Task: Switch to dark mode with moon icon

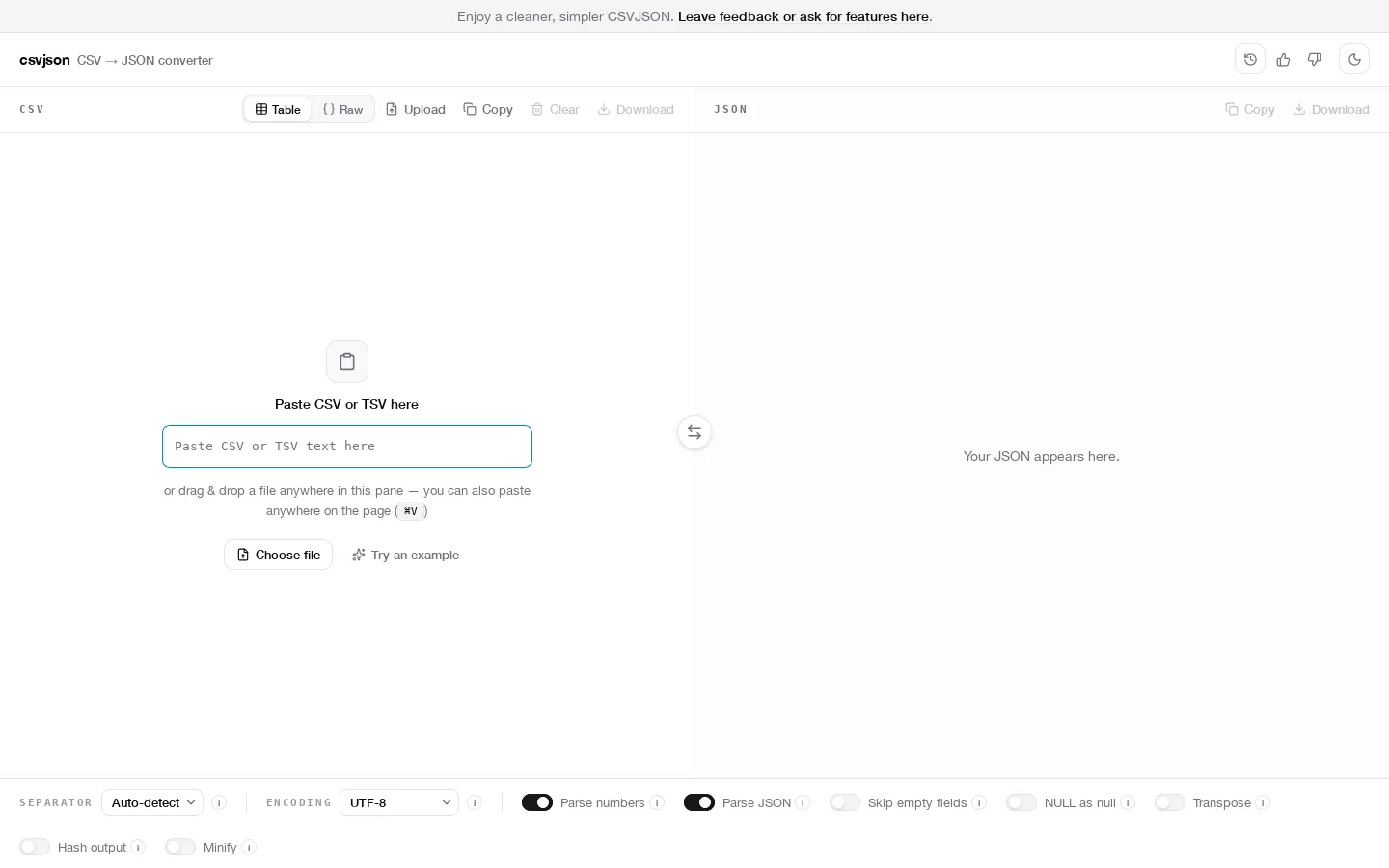Action: pyautogui.click(x=1354, y=59)
